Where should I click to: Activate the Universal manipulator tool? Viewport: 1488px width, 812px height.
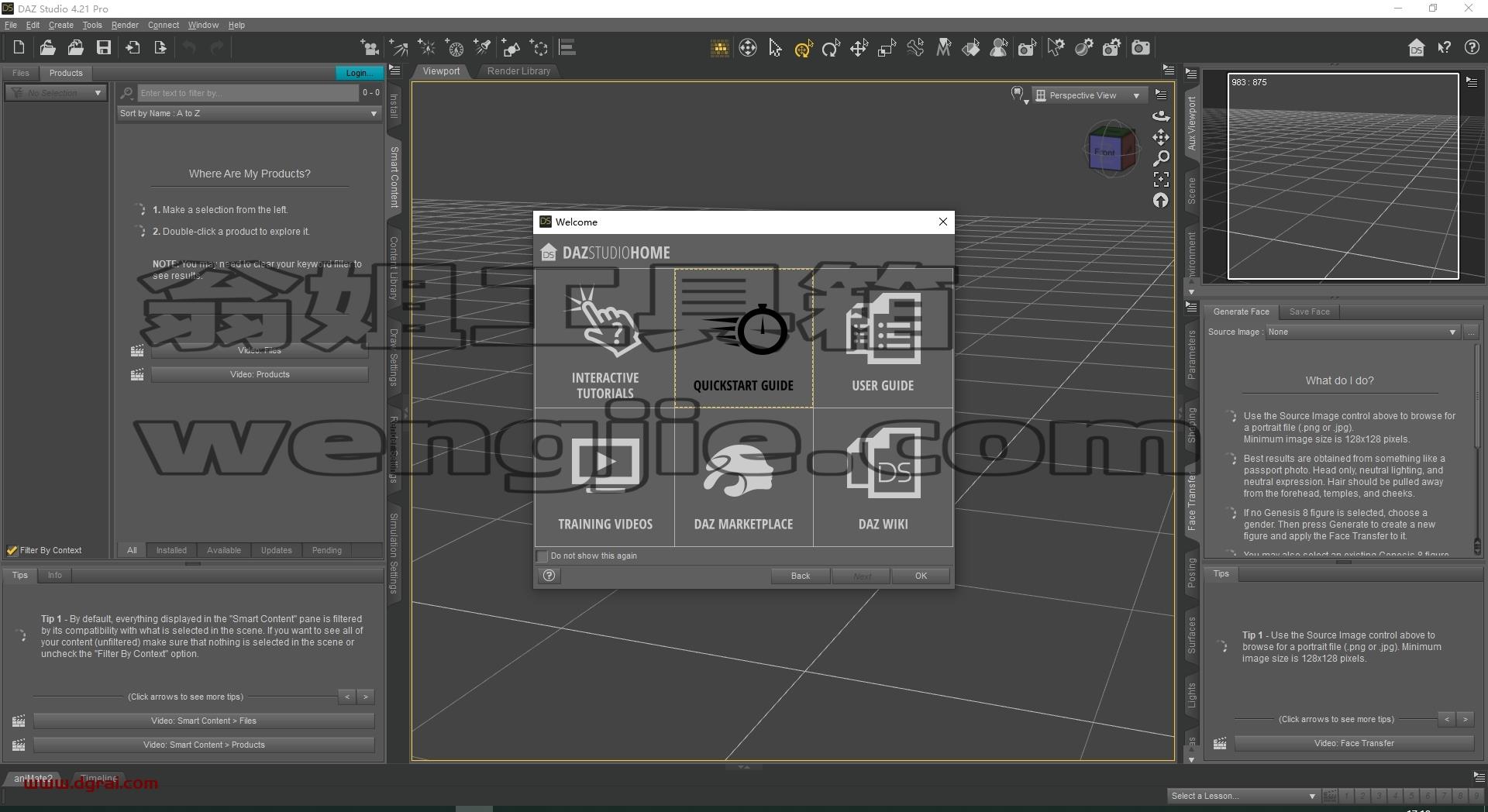coord(803,48)
